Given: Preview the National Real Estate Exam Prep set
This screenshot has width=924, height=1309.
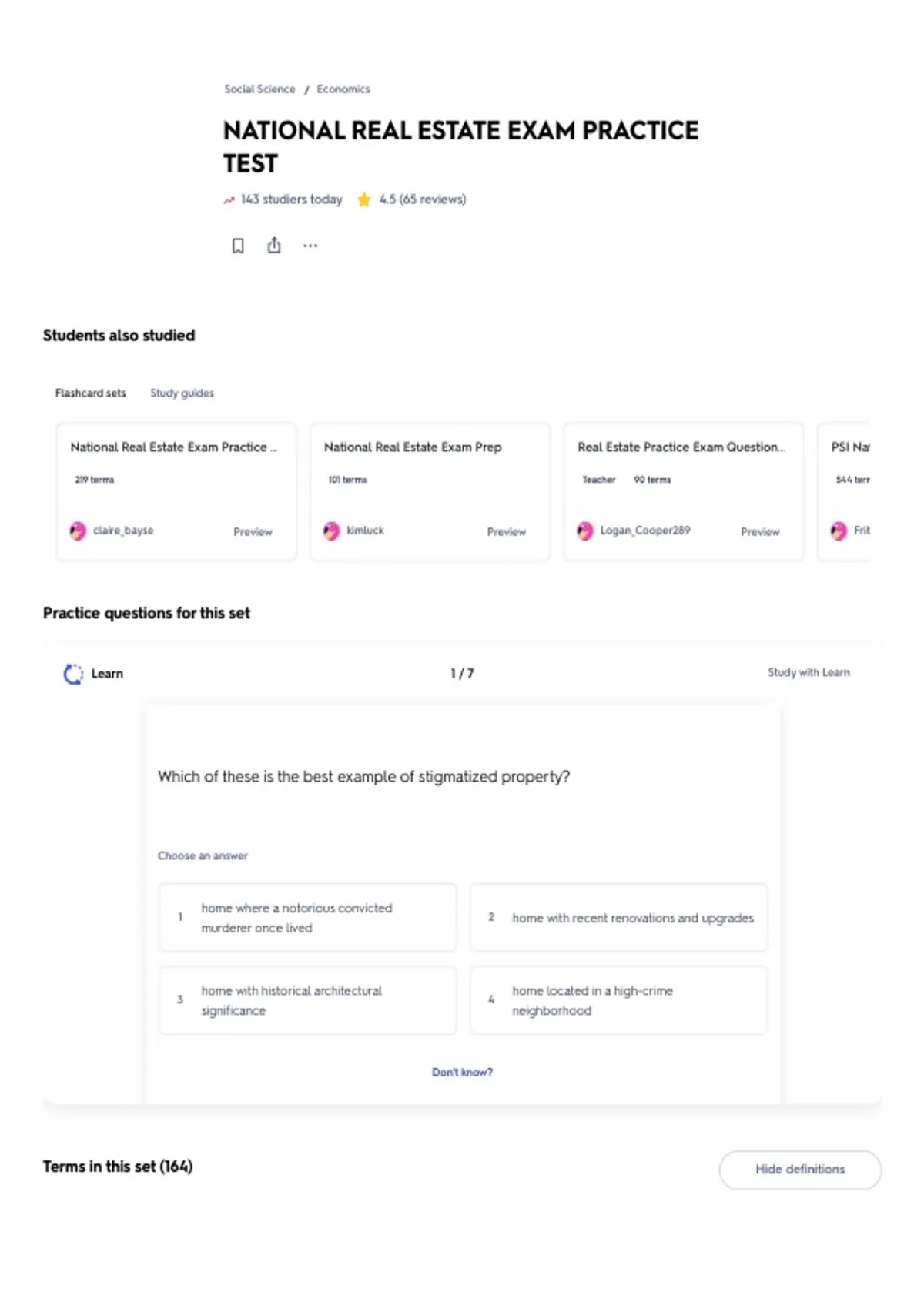Looking at the screenshot, I should tap(506, 531).
